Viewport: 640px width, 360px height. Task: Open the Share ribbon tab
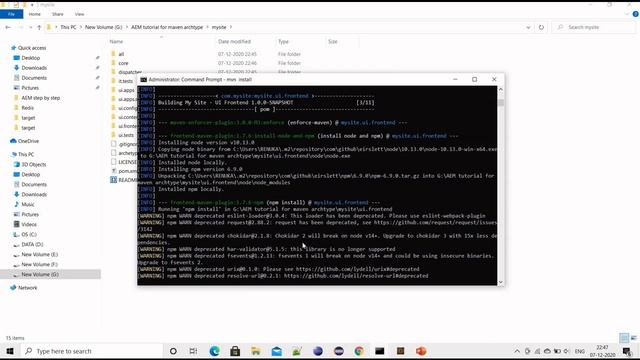(x=58, y=14)
